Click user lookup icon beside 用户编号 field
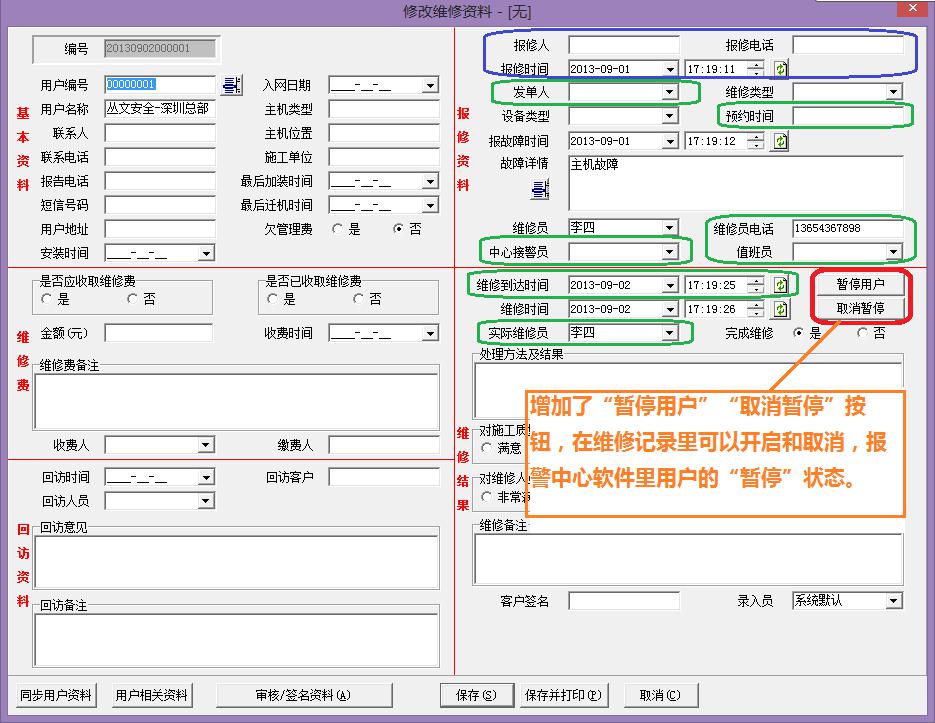Screen dimensions: 935x723 point(230,85)
